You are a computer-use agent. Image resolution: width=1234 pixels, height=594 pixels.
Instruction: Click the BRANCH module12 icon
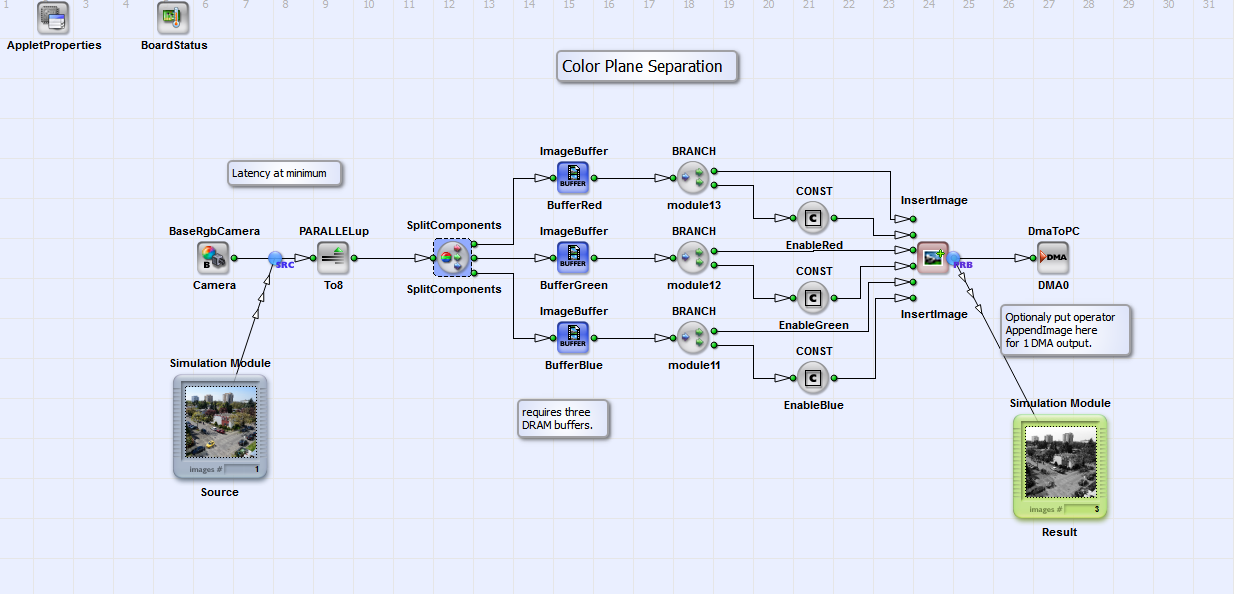coord(693,258)
